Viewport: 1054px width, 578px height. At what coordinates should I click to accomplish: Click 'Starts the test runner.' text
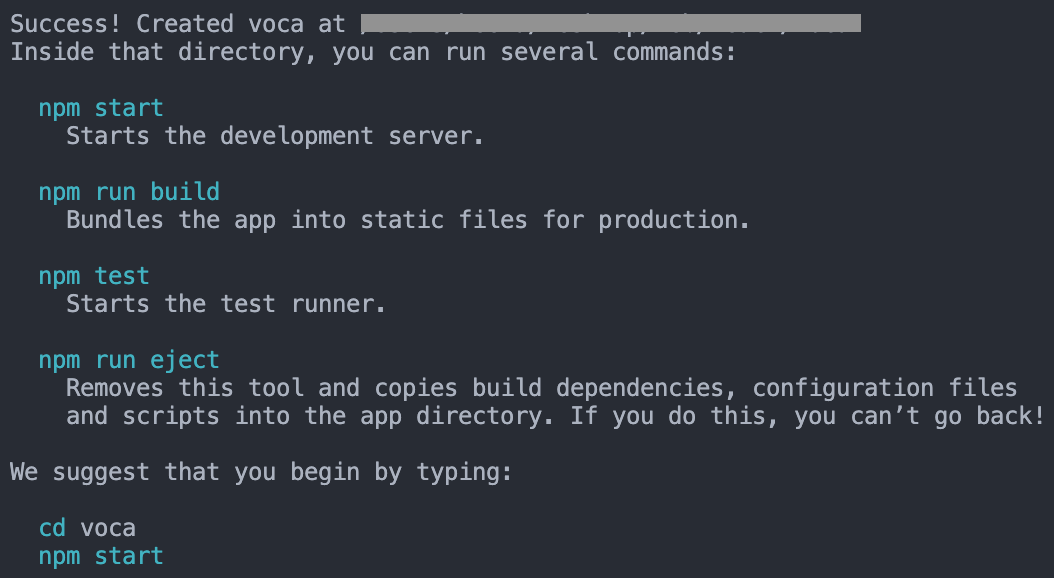point(226,304)
